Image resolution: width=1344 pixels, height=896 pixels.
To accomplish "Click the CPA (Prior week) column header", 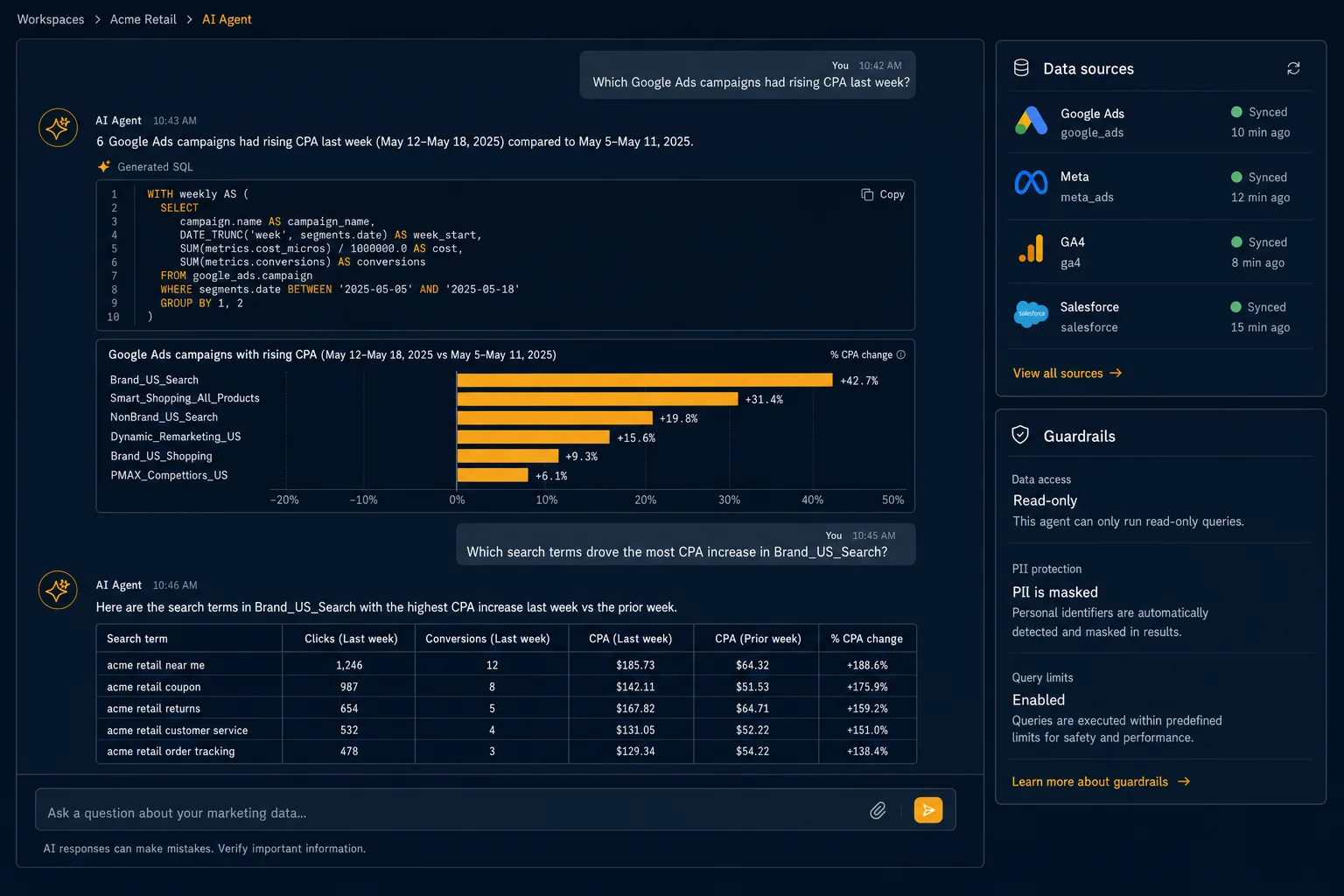I will coord(758,639).
